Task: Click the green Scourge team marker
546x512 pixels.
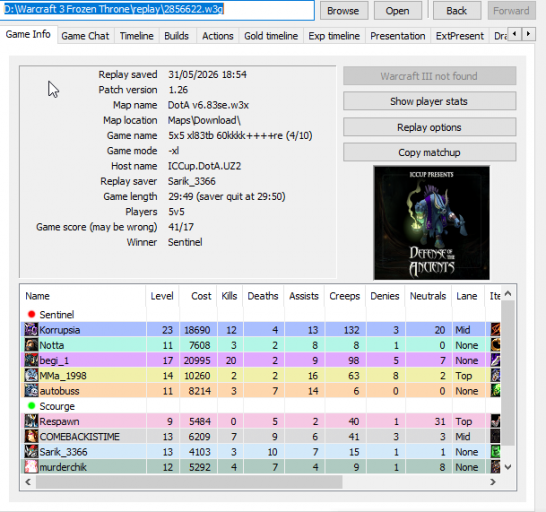Action: coord(31,406)
